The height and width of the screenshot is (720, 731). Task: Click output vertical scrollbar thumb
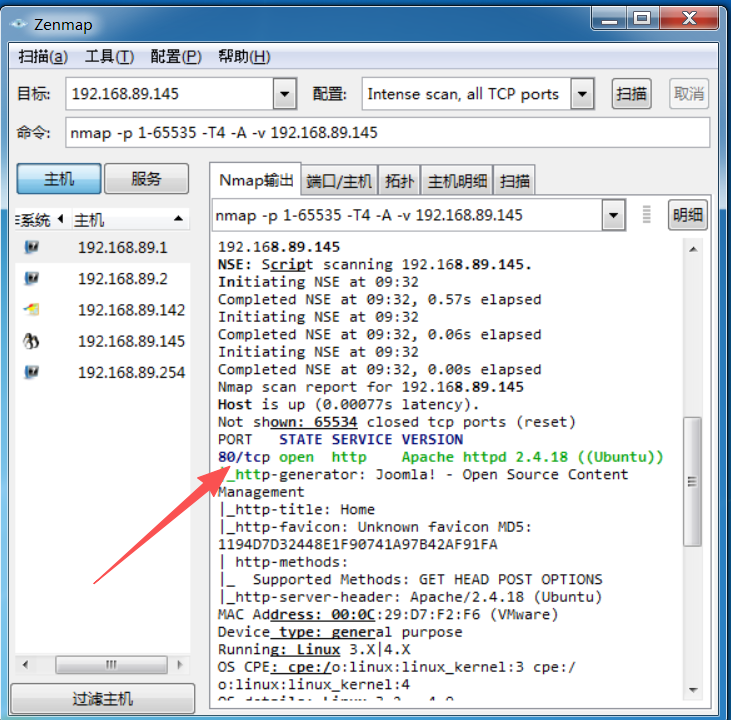click(692, 481)
